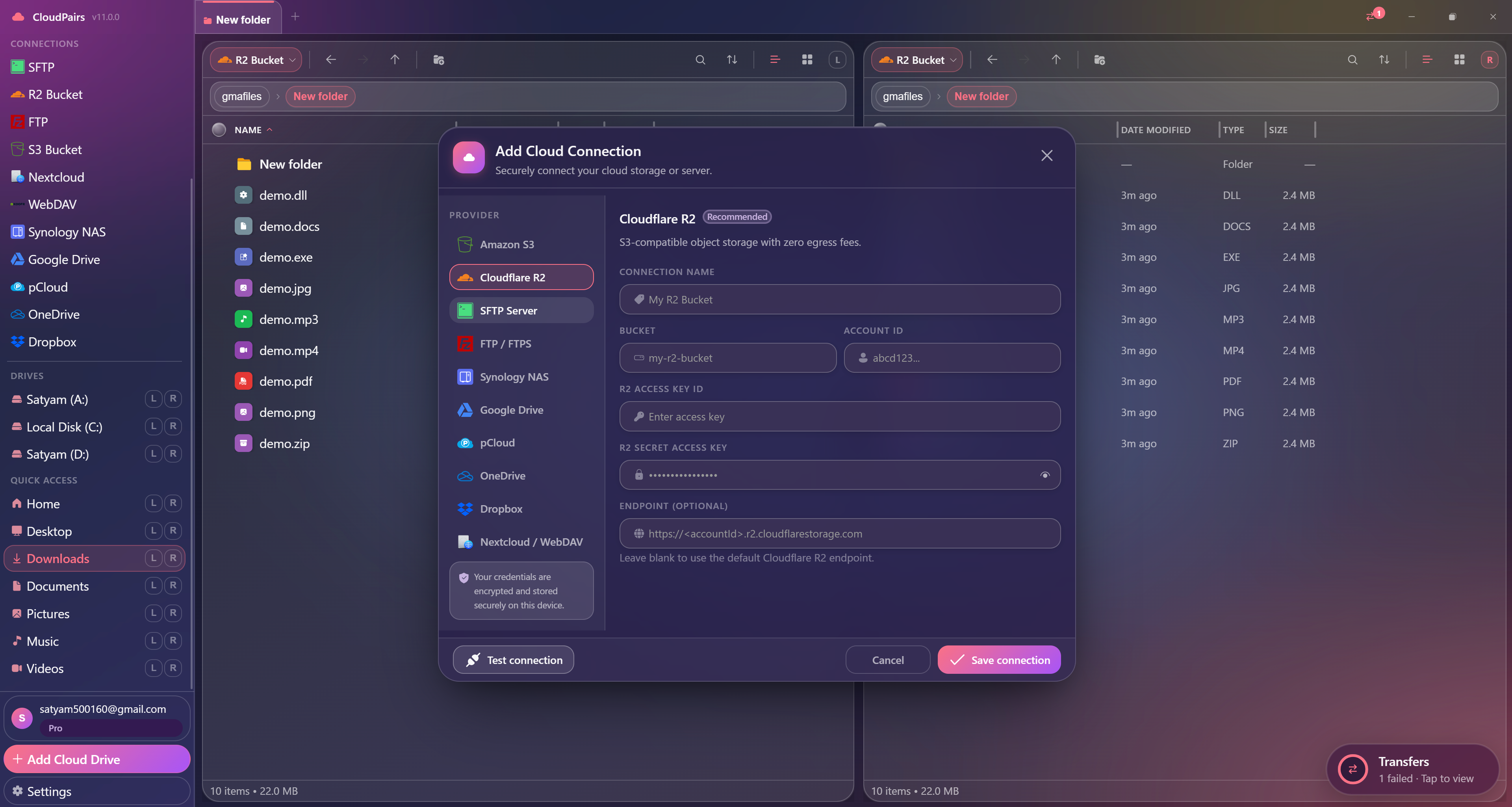Toggle right pane R badge in toolbar
This screenshot has width=1512, height=807.
[1490, 60]
